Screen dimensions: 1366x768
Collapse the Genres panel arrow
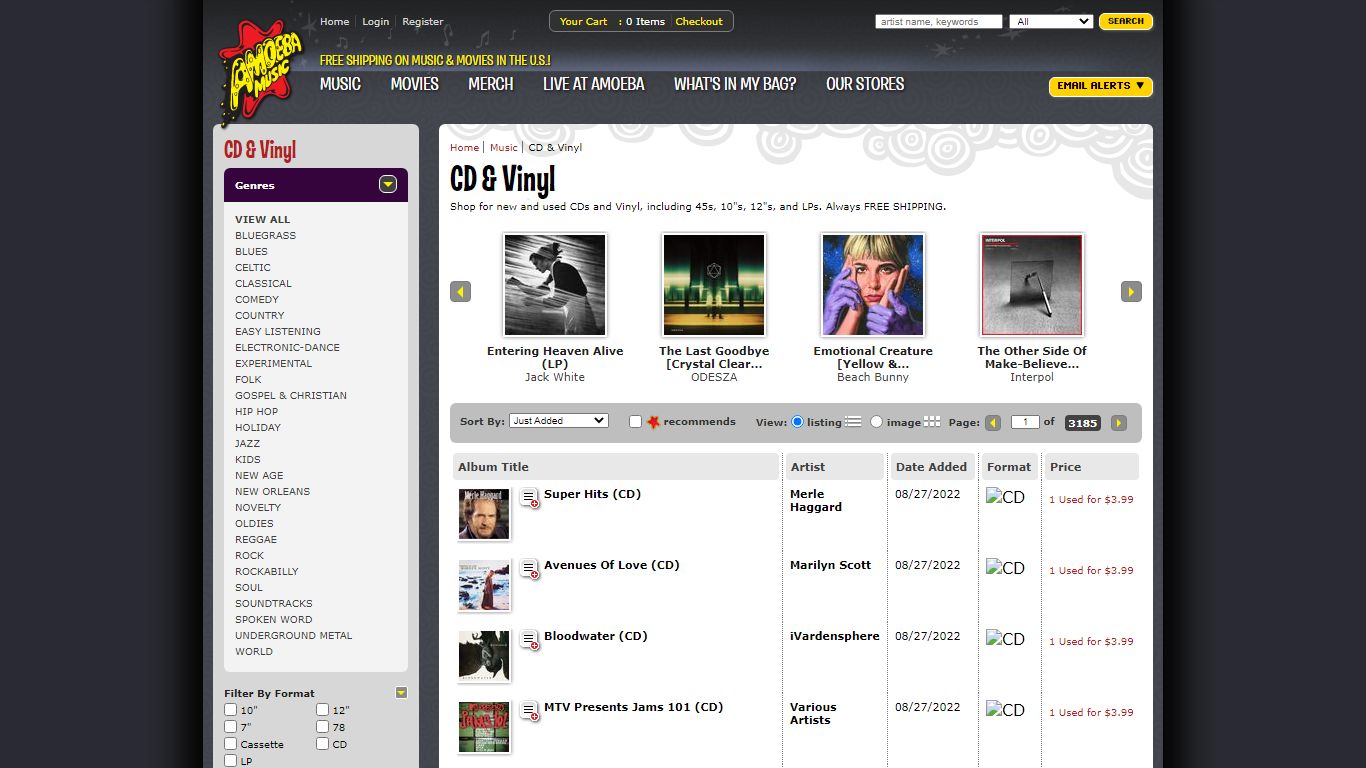pos(388,184)
